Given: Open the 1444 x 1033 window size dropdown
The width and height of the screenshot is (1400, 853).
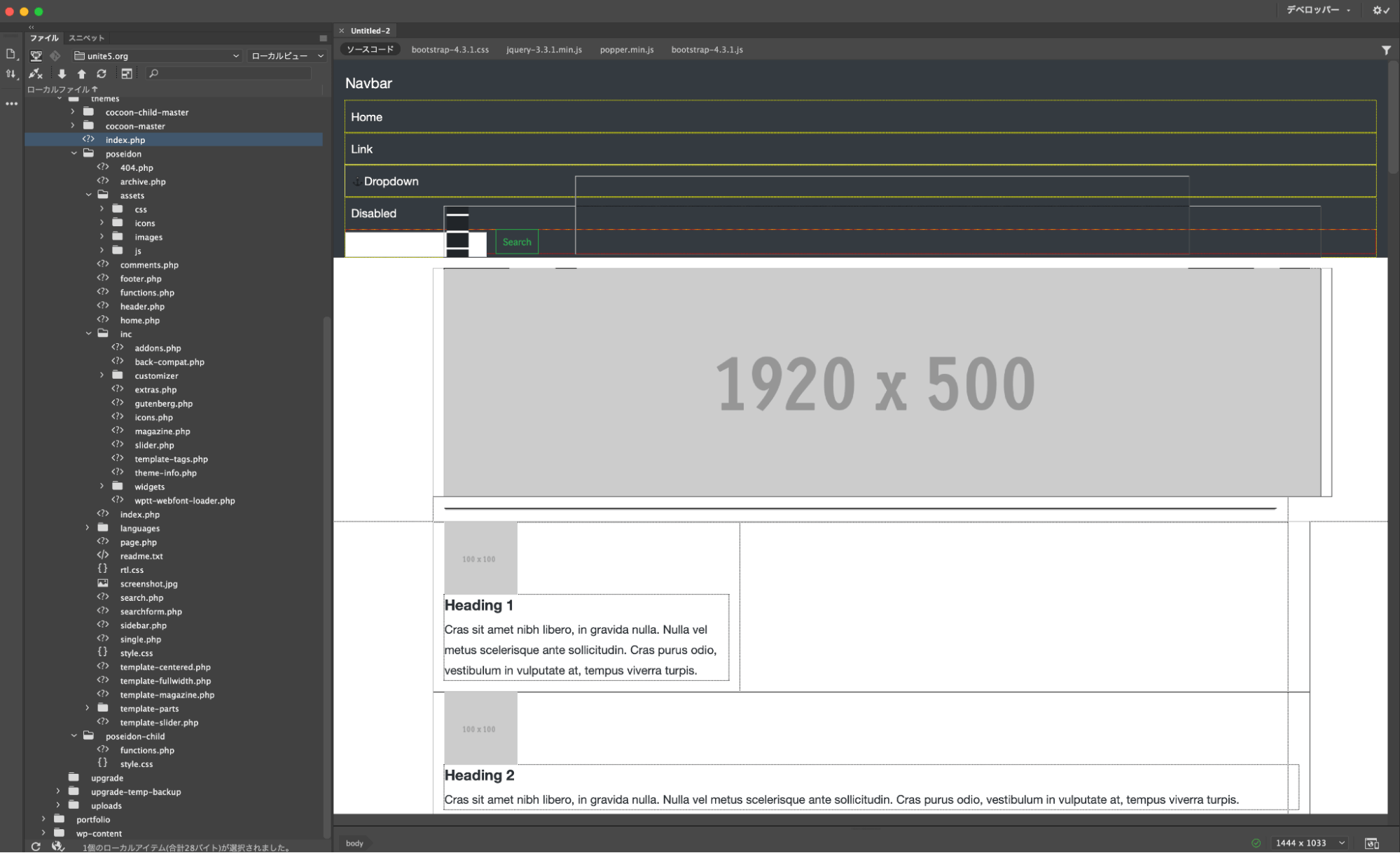Looking at the screenshot, I should pyautogui.click(x=1310, y=843).
